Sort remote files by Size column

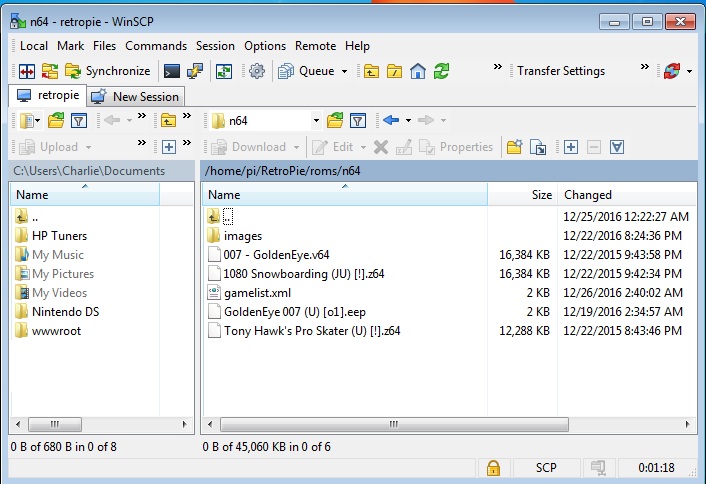coord(522,195)
